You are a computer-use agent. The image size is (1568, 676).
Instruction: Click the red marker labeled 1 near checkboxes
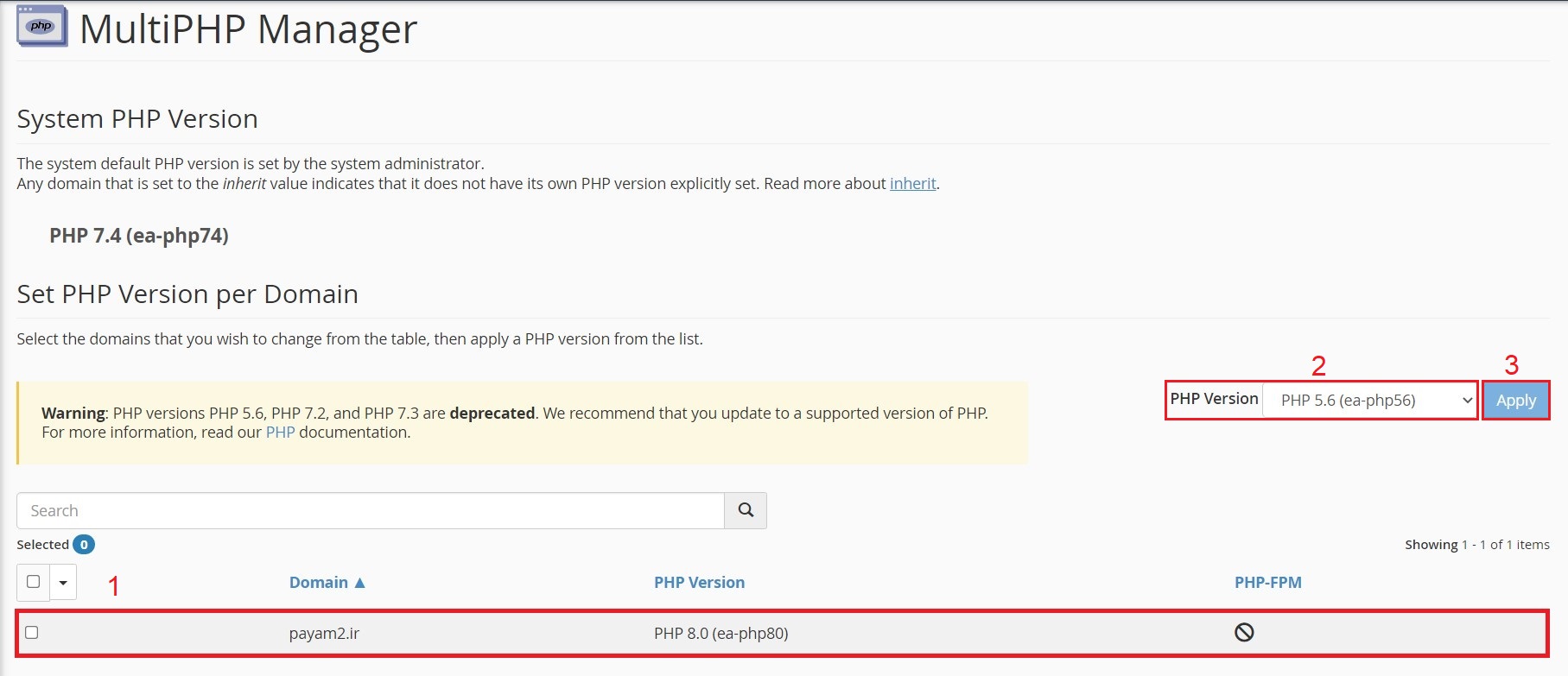point(115,584)
